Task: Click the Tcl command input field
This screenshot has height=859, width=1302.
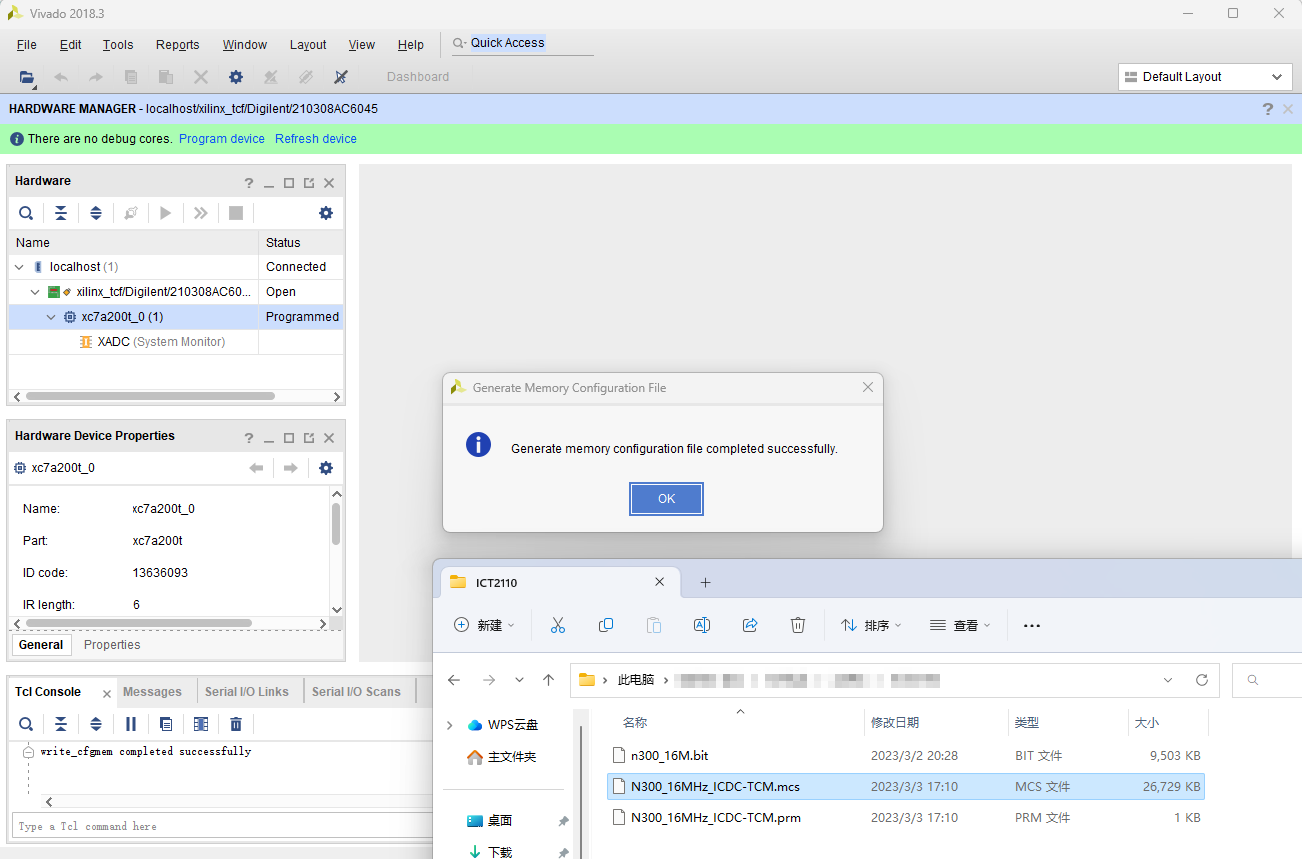Action: [222, 826]
